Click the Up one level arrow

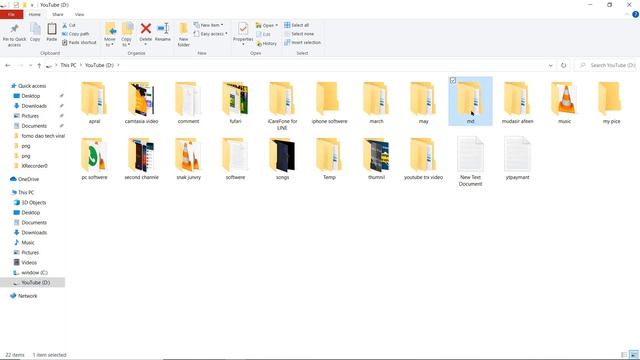(39, 65)
